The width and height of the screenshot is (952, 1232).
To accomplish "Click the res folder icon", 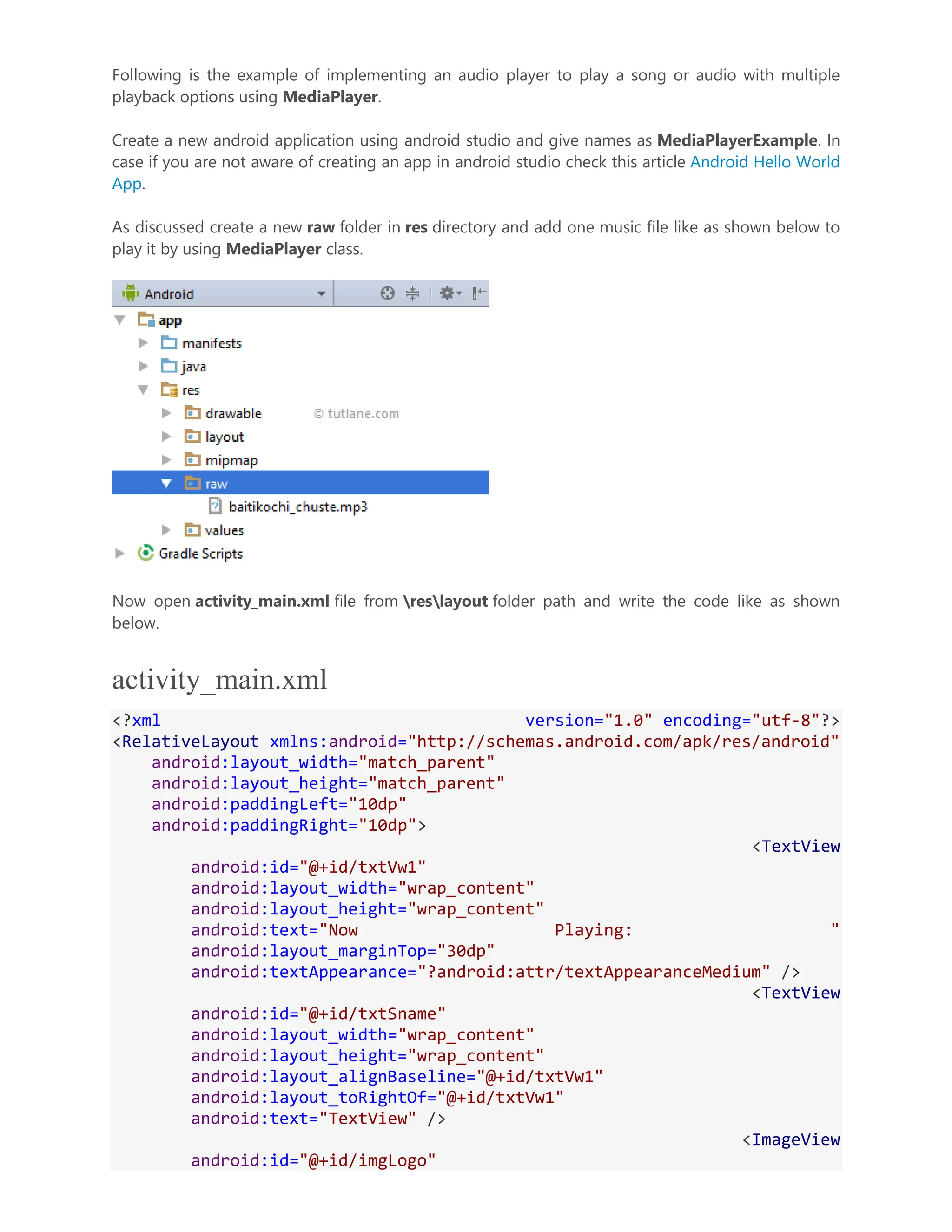I will [169, 390].
